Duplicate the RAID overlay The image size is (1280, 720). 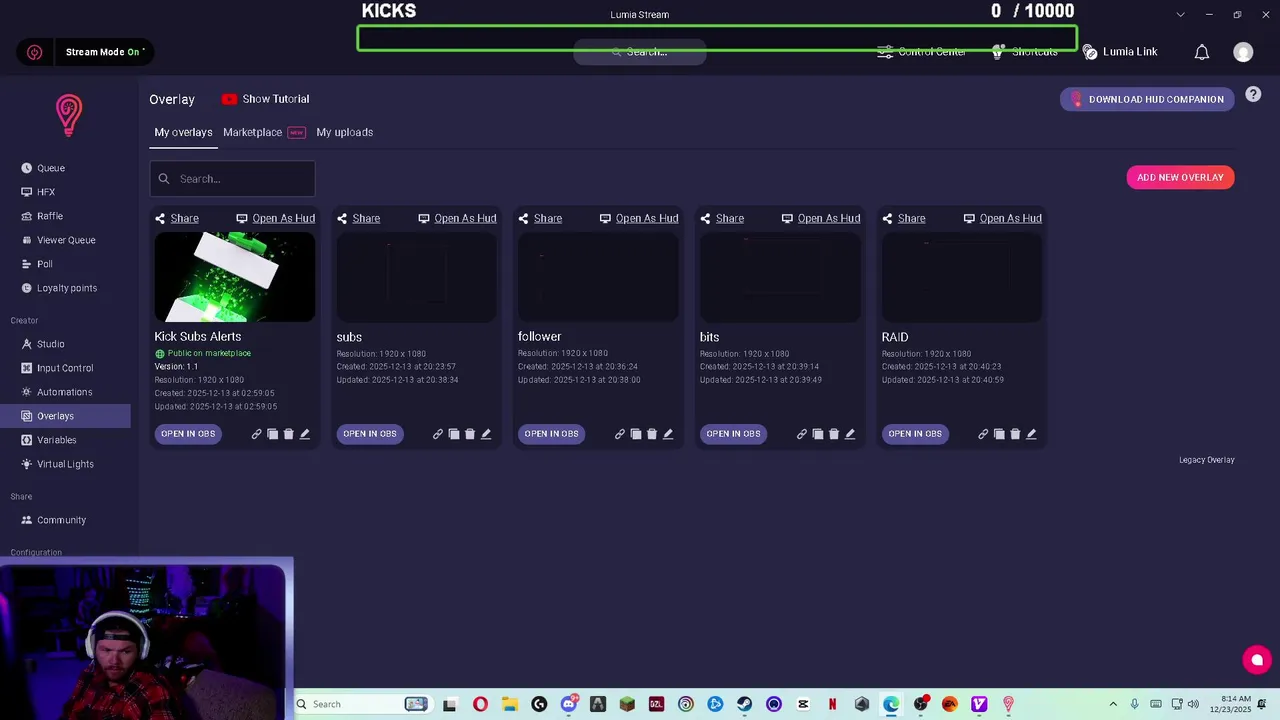tap(999, 434)
